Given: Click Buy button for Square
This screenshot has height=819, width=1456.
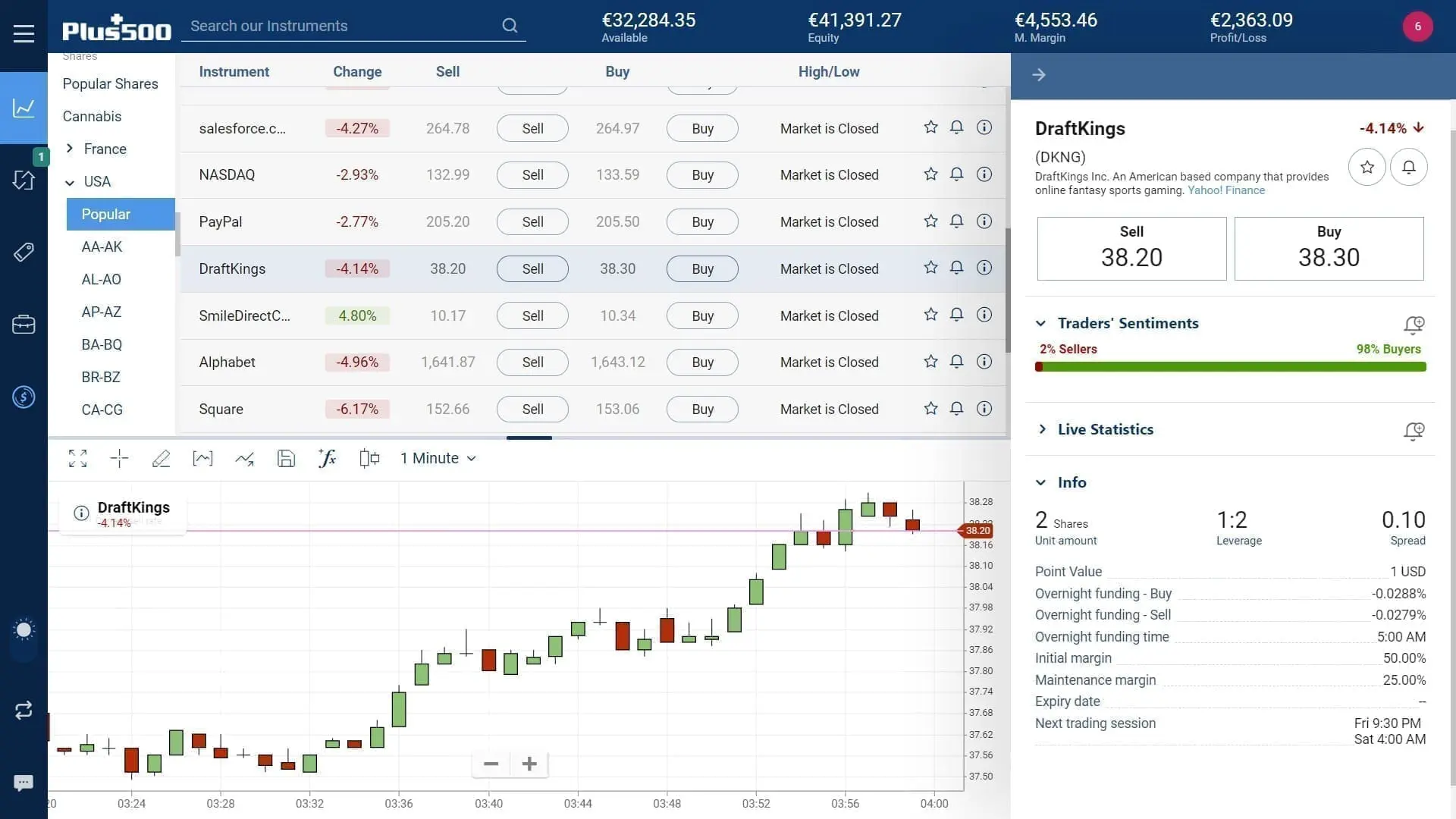Looking at the screenshot, I should point(702,409).
